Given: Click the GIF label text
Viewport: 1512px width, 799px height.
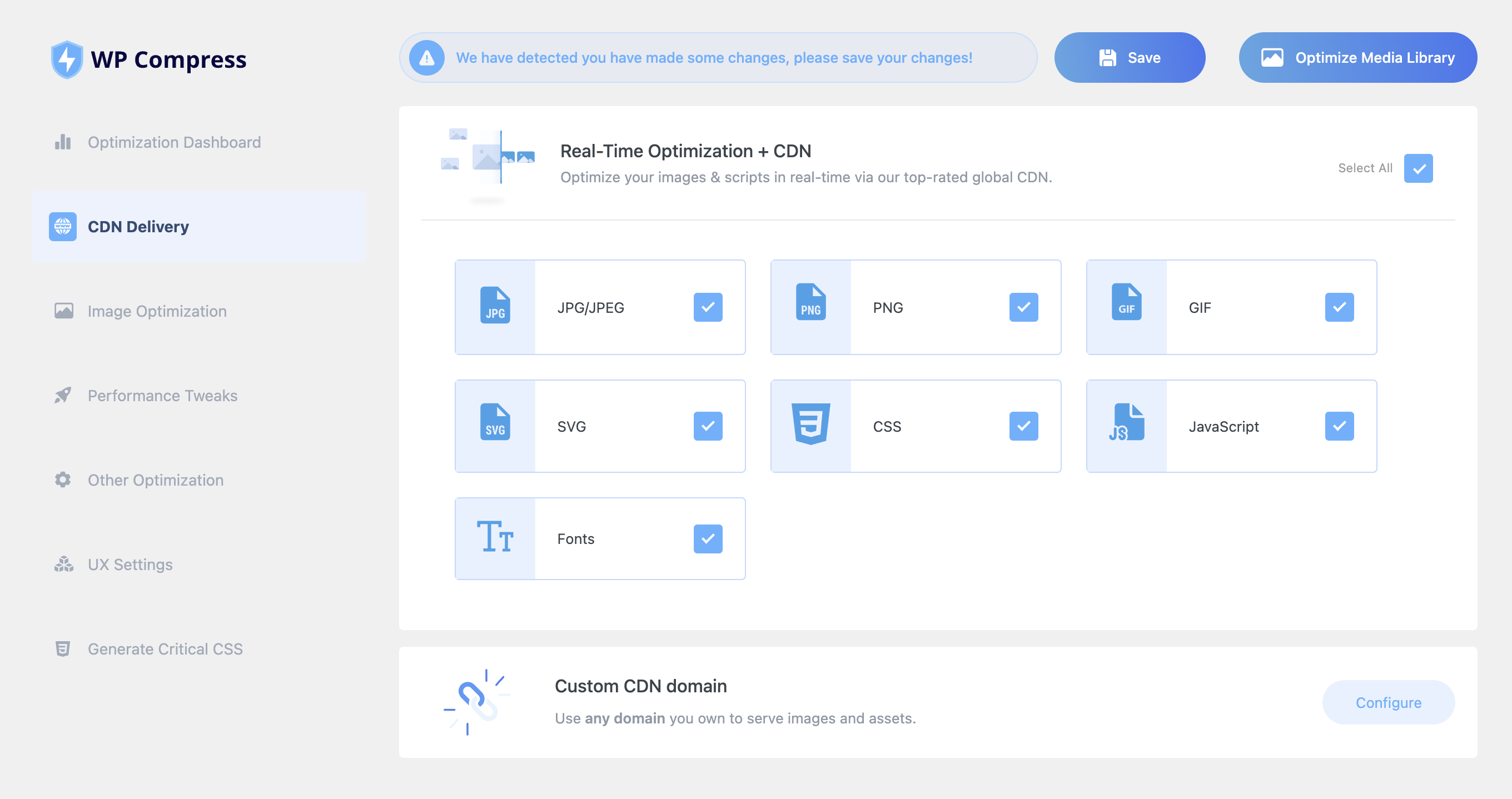Looking at the screenshot, I should 1200,307.
